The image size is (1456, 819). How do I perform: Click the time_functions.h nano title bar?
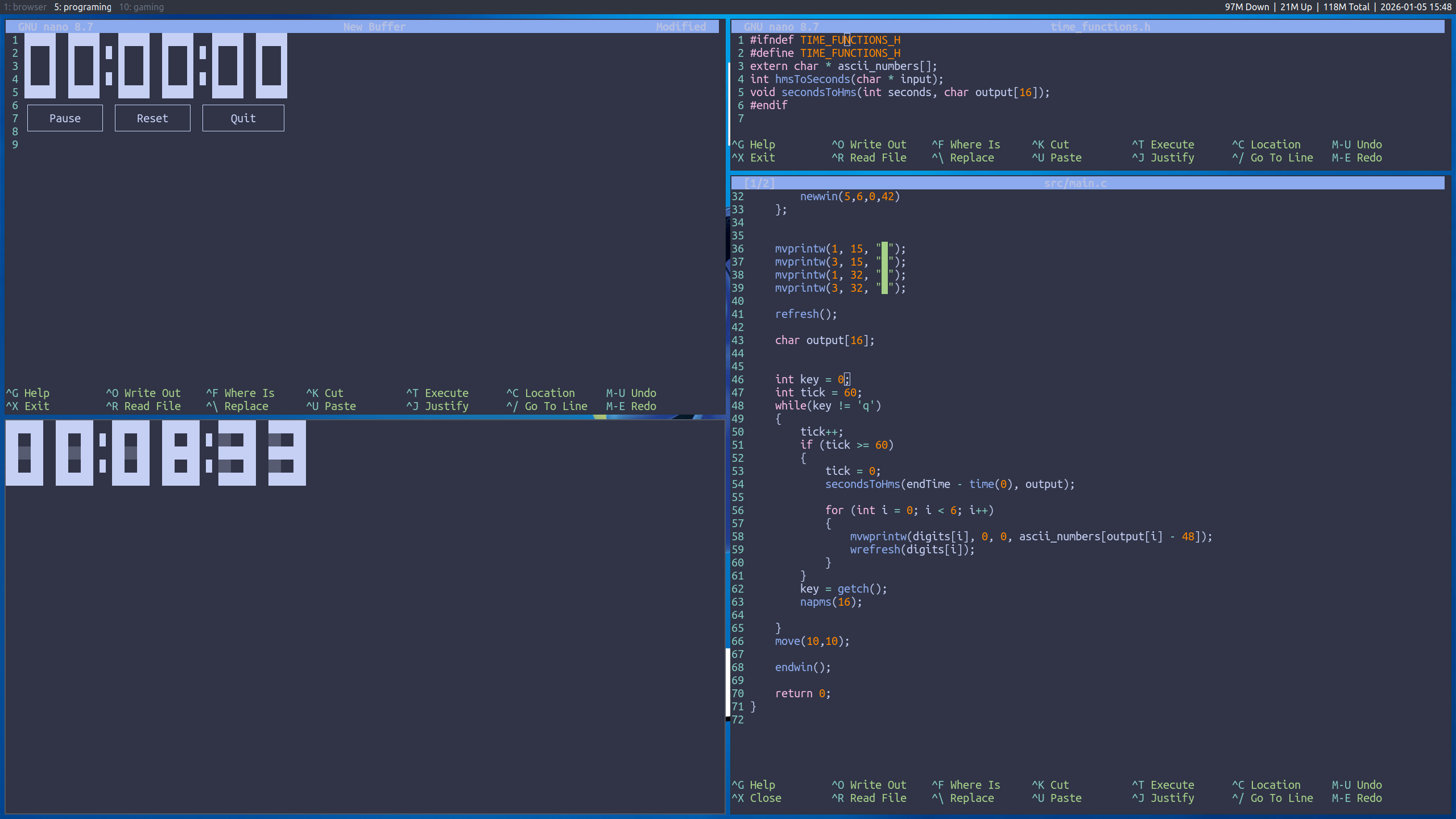pos(1099,27)
